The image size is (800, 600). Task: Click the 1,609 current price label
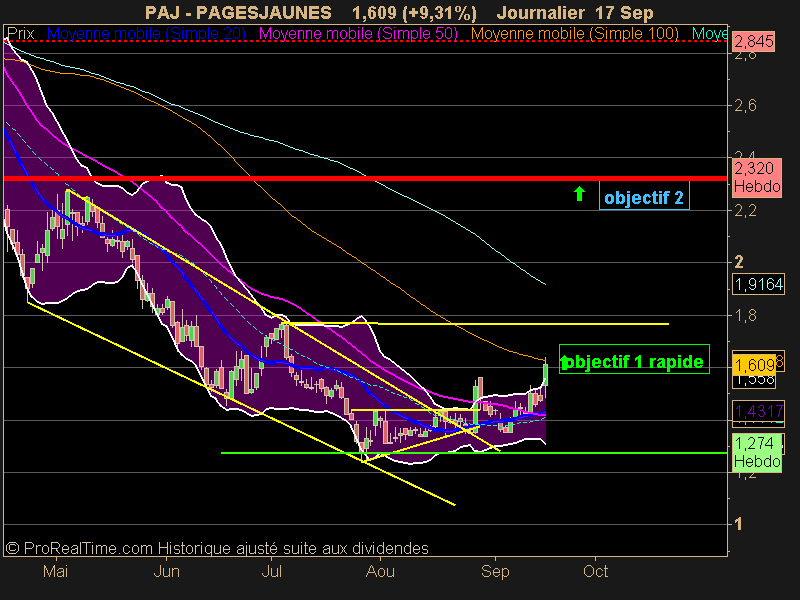point(754,365)
